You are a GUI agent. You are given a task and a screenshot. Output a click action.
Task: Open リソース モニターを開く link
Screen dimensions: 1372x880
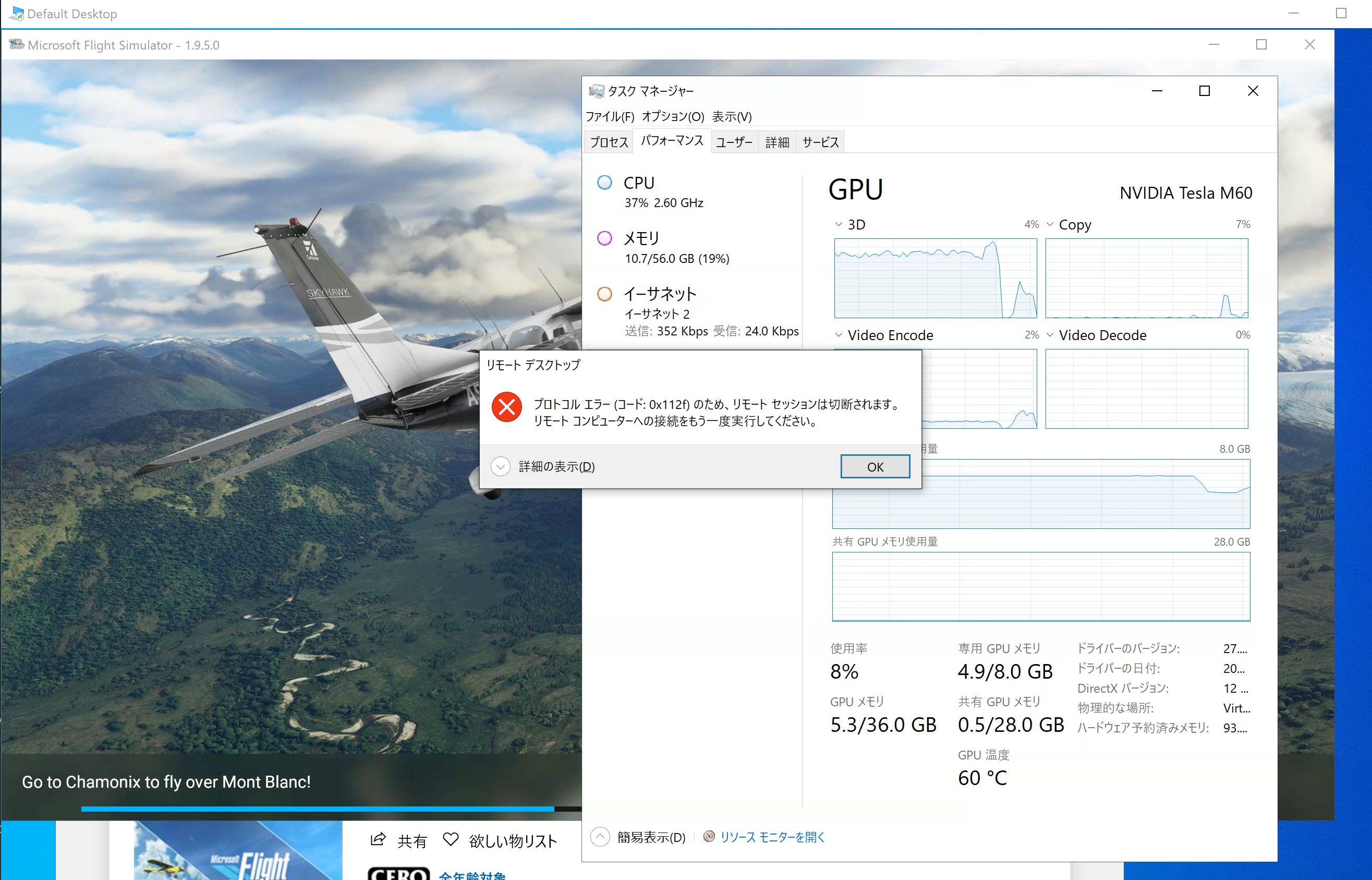pos(772,837)
